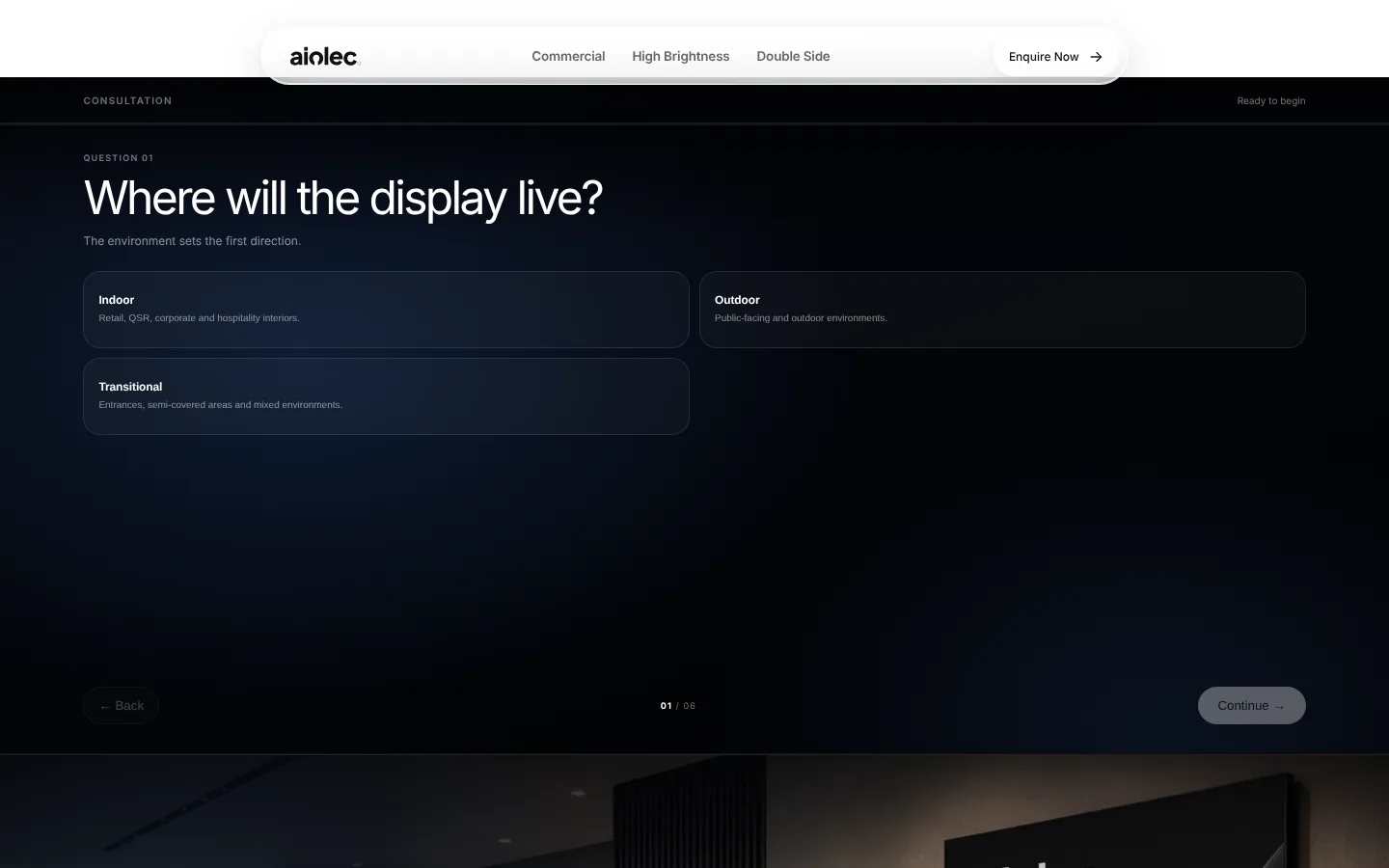Open the High Brightness menu item
The image size is (1389, 868).
pyautogui.click(x=681, y=56)
